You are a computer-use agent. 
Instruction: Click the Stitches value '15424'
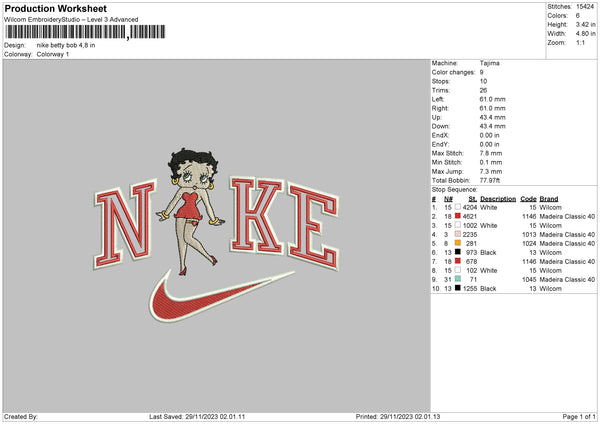pyautogui.click(x=585, y=7)
